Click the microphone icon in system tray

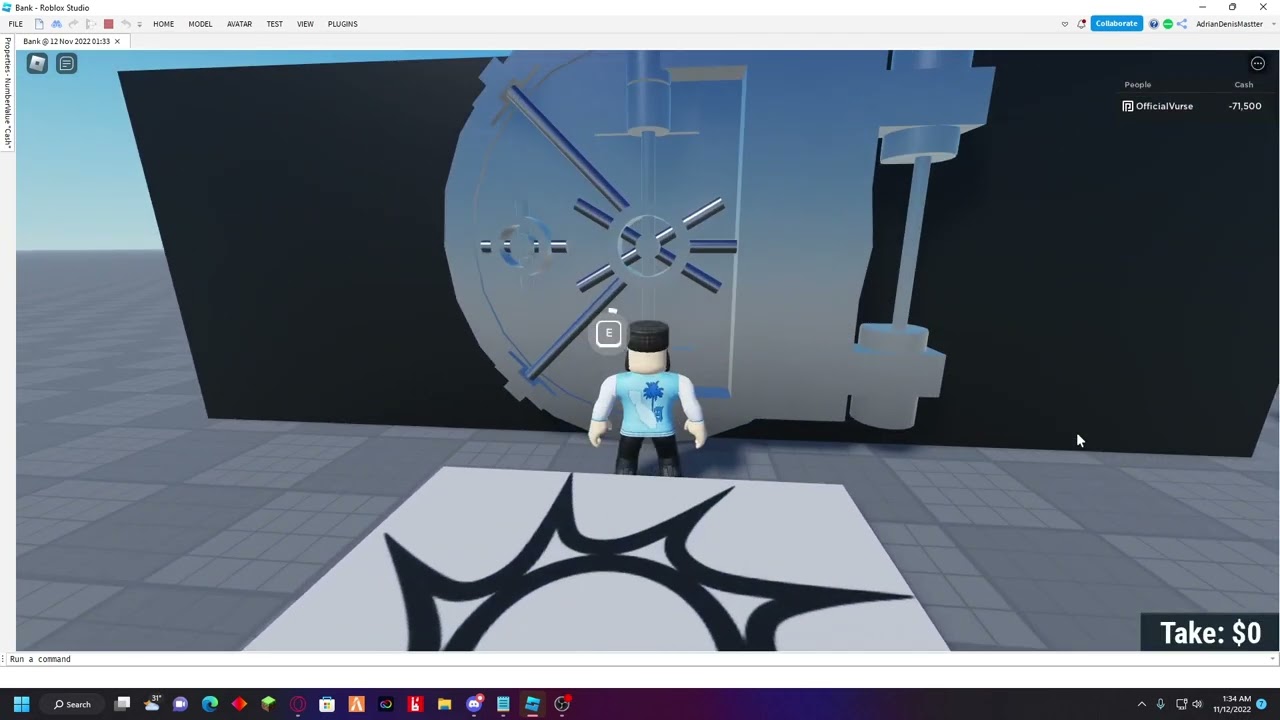coord(1160,704)
